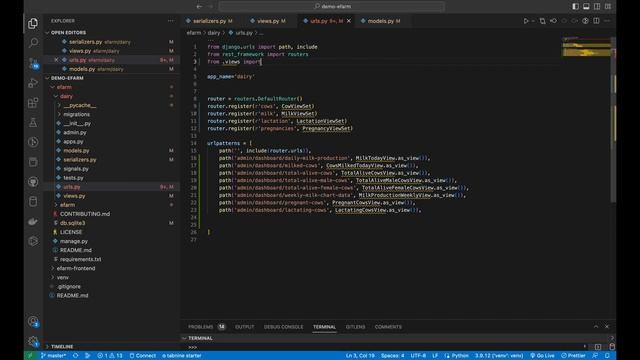Click the Prettier status item
The image size is (640, 360).
pyautogui.click(x=573, y=356)
